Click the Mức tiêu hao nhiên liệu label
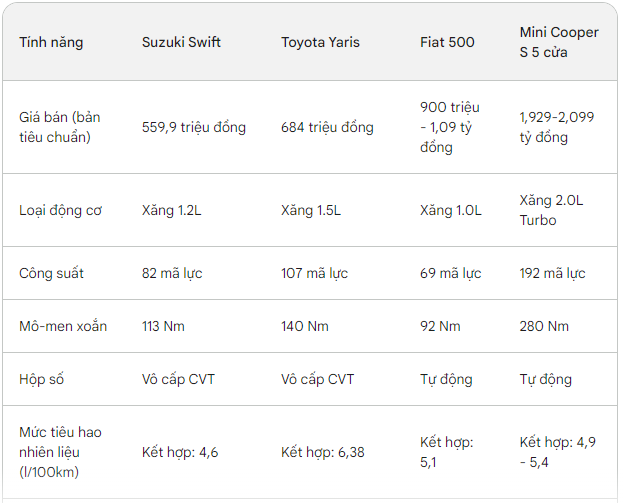 [60, 452]
